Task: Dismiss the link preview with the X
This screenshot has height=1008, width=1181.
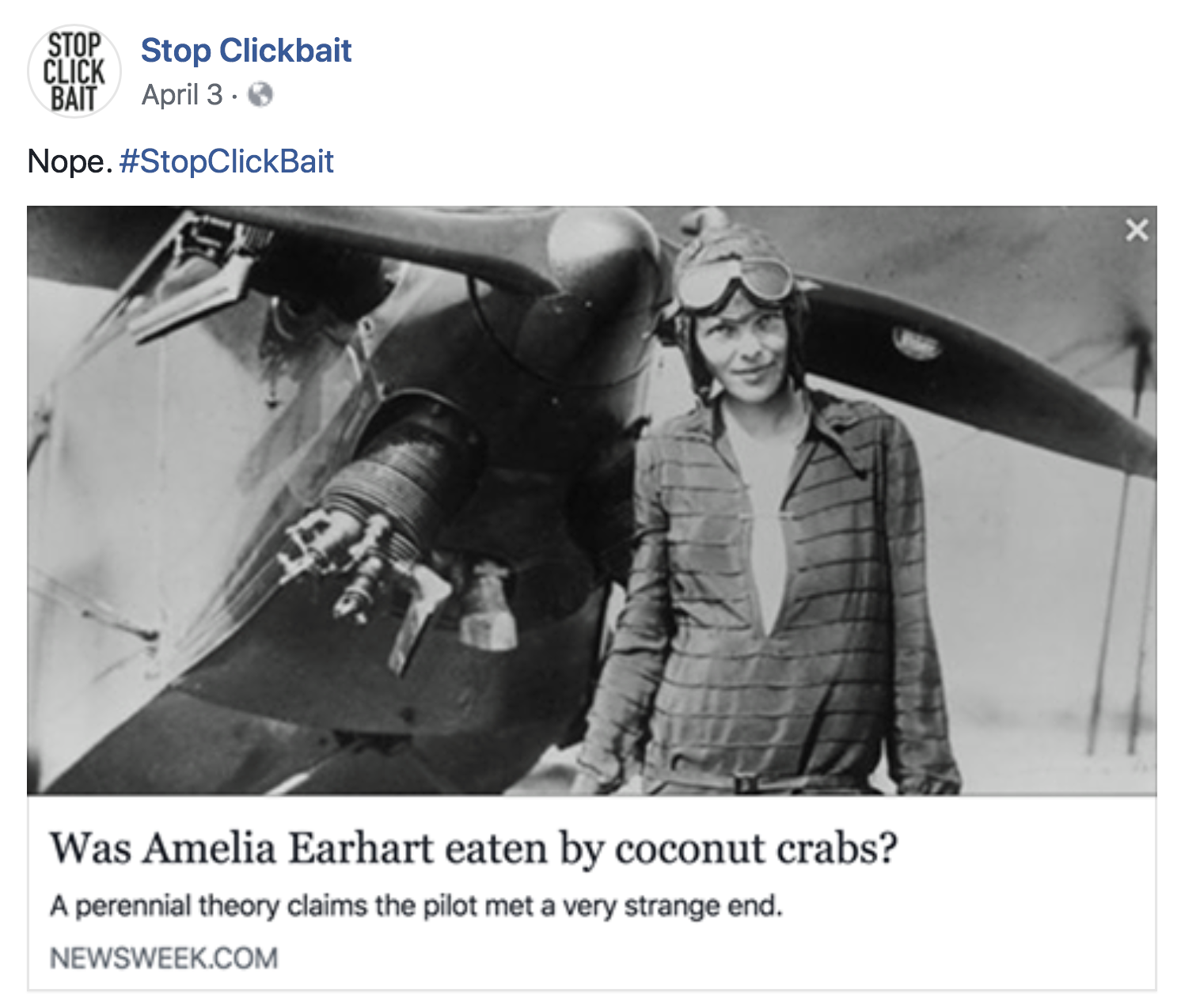Action: pyautogui.click(x=1137, y=230)
